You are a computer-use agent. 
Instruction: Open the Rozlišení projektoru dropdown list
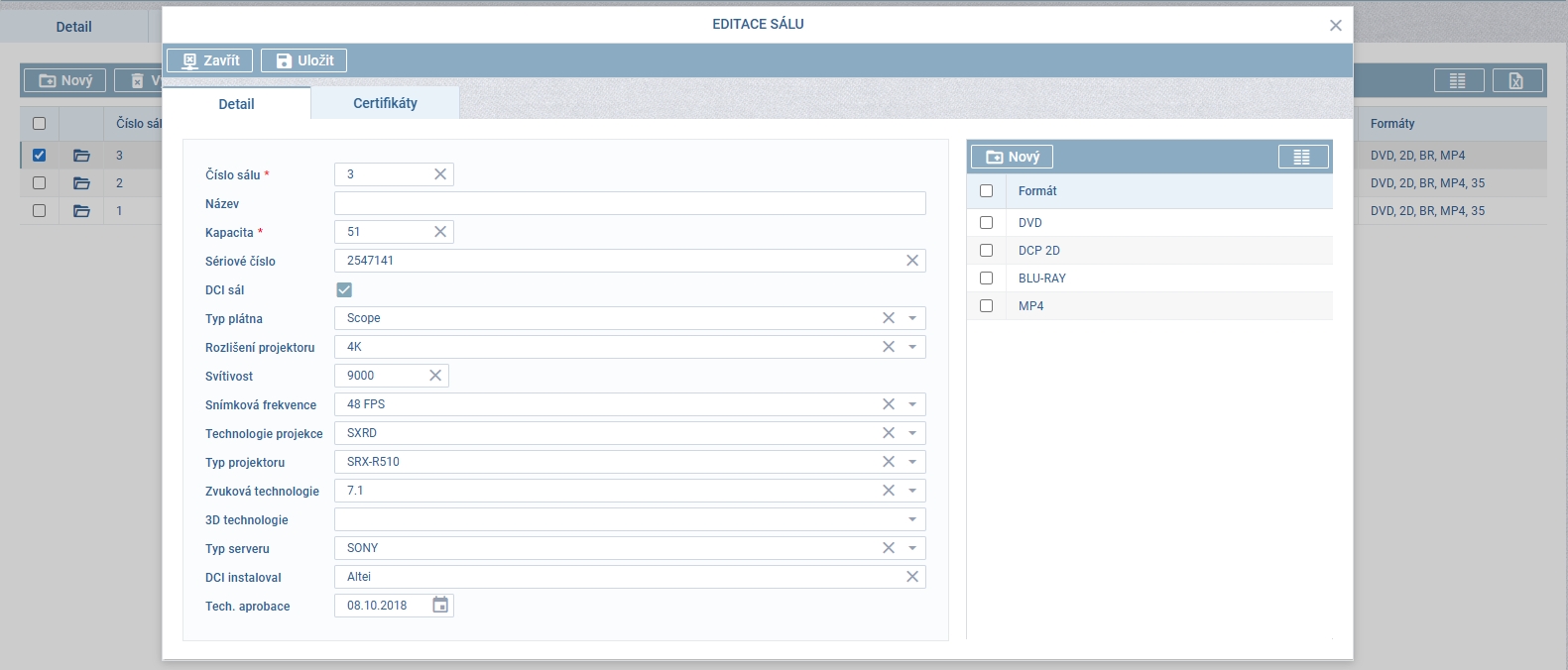(911, 347)
